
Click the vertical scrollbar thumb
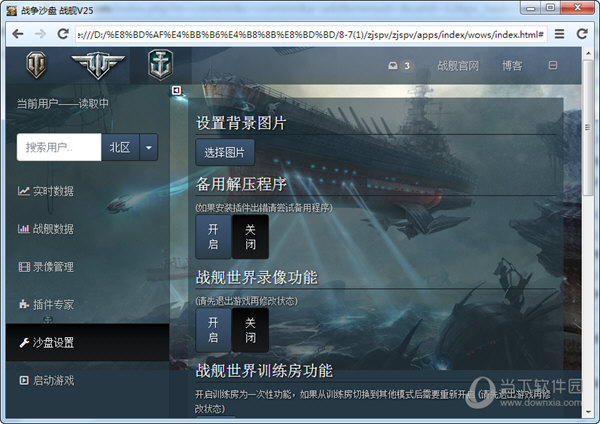coord(588,127)
